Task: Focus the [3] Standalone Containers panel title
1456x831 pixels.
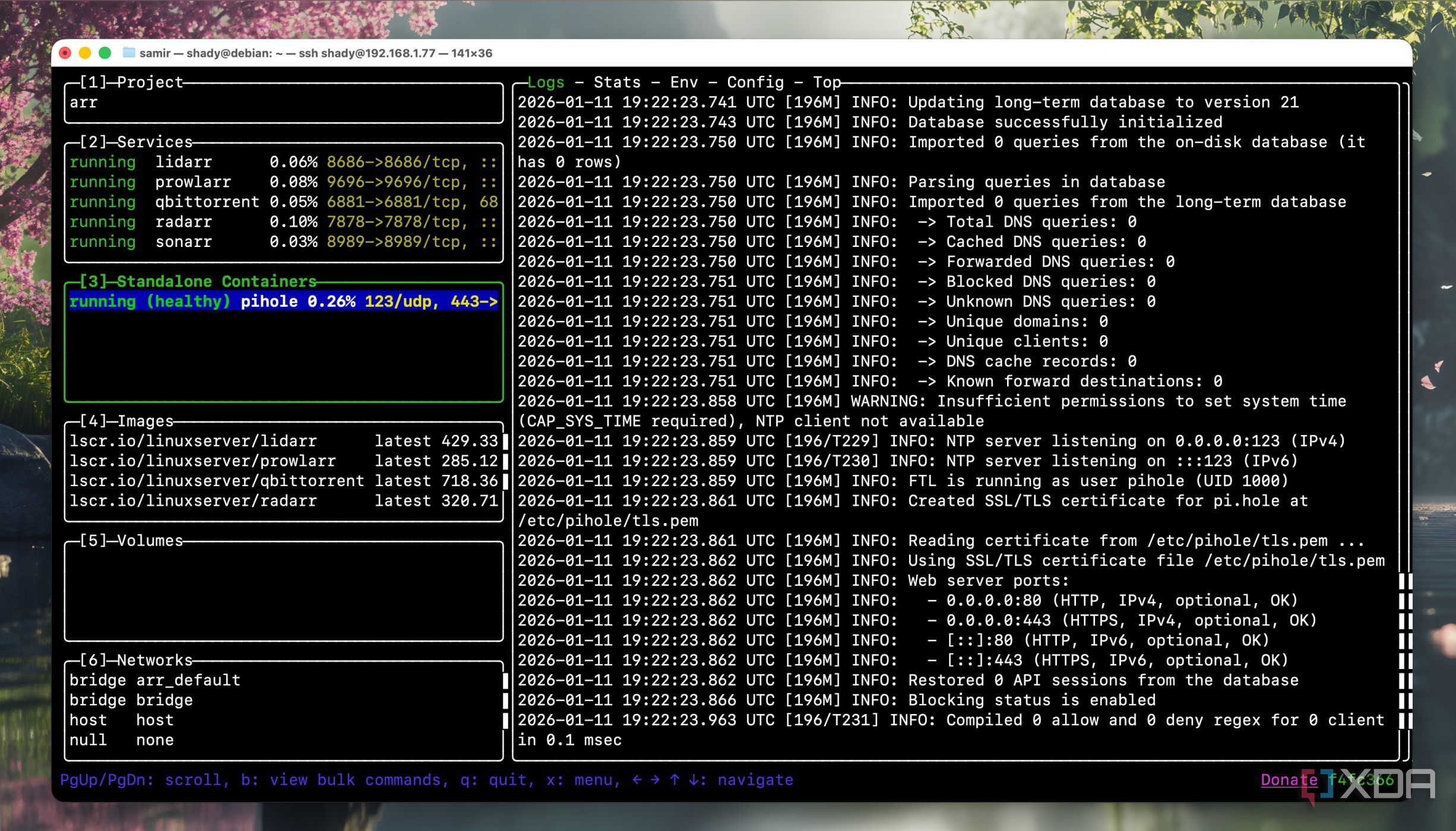Action: (x=198, y=281)
